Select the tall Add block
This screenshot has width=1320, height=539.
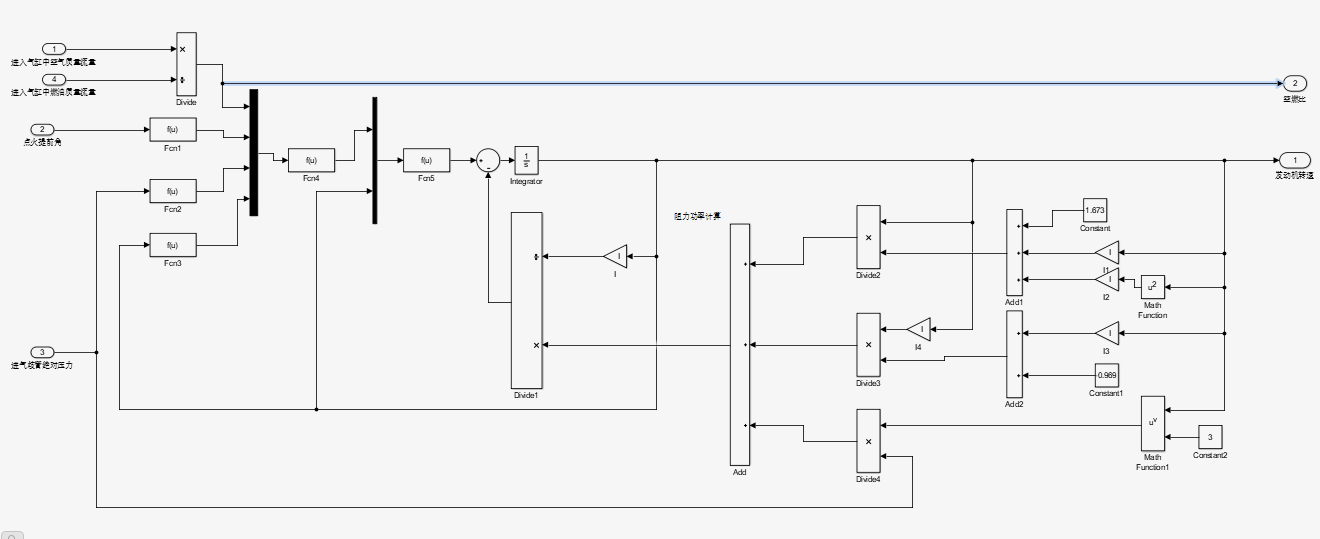point(740,344)
